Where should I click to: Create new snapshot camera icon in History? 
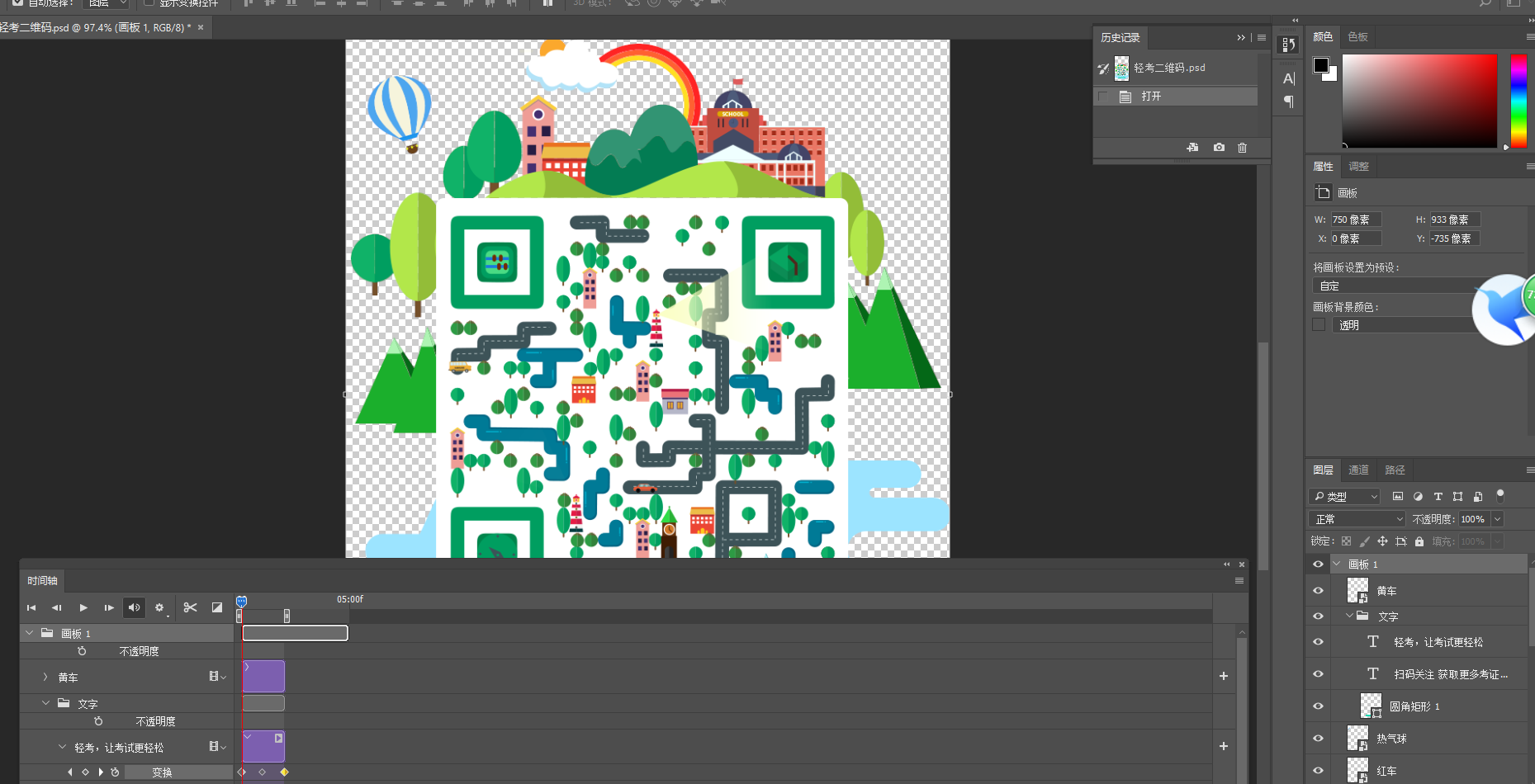1219,147
